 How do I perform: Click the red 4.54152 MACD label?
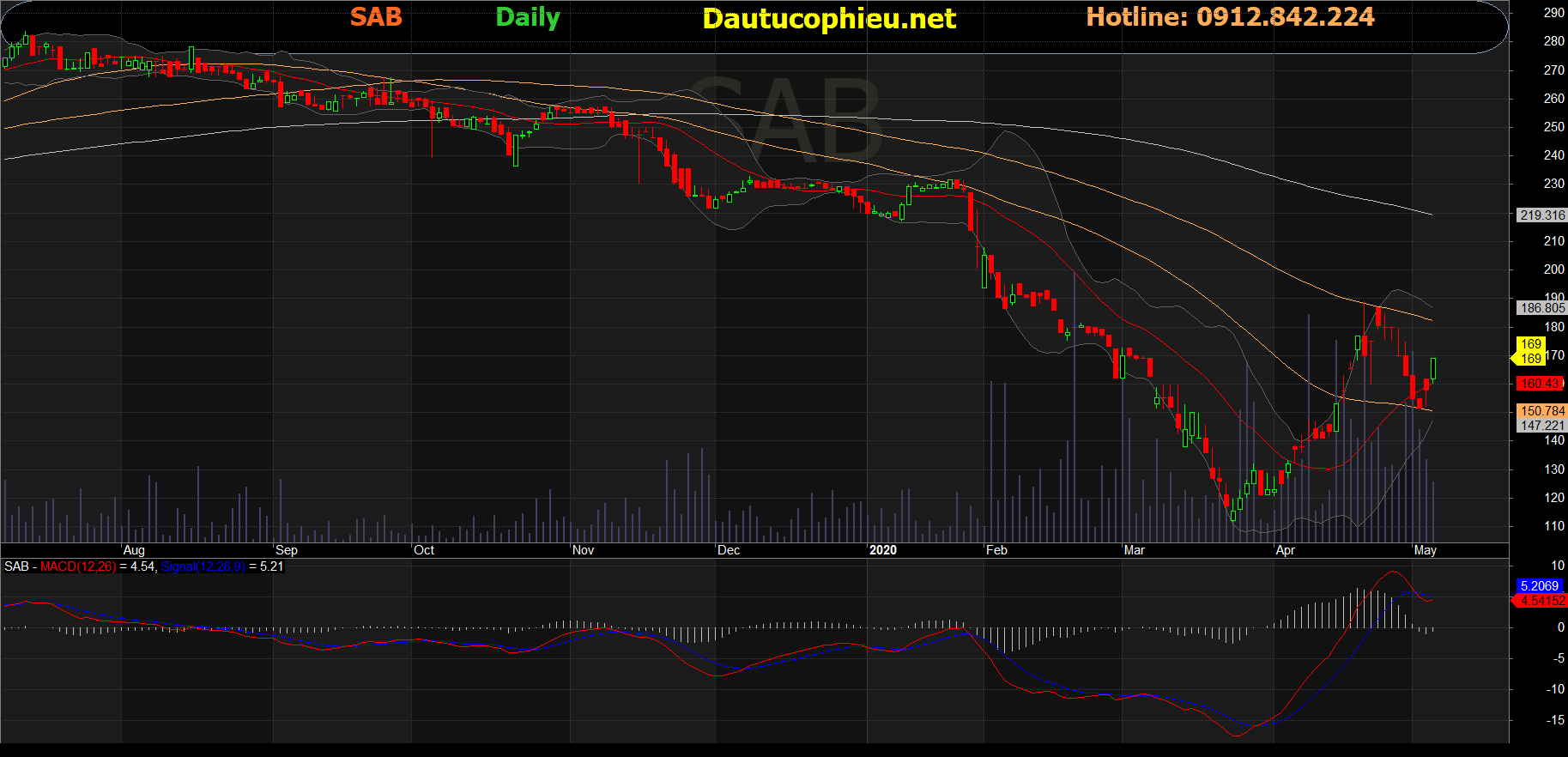click(x=1541, y=601)
